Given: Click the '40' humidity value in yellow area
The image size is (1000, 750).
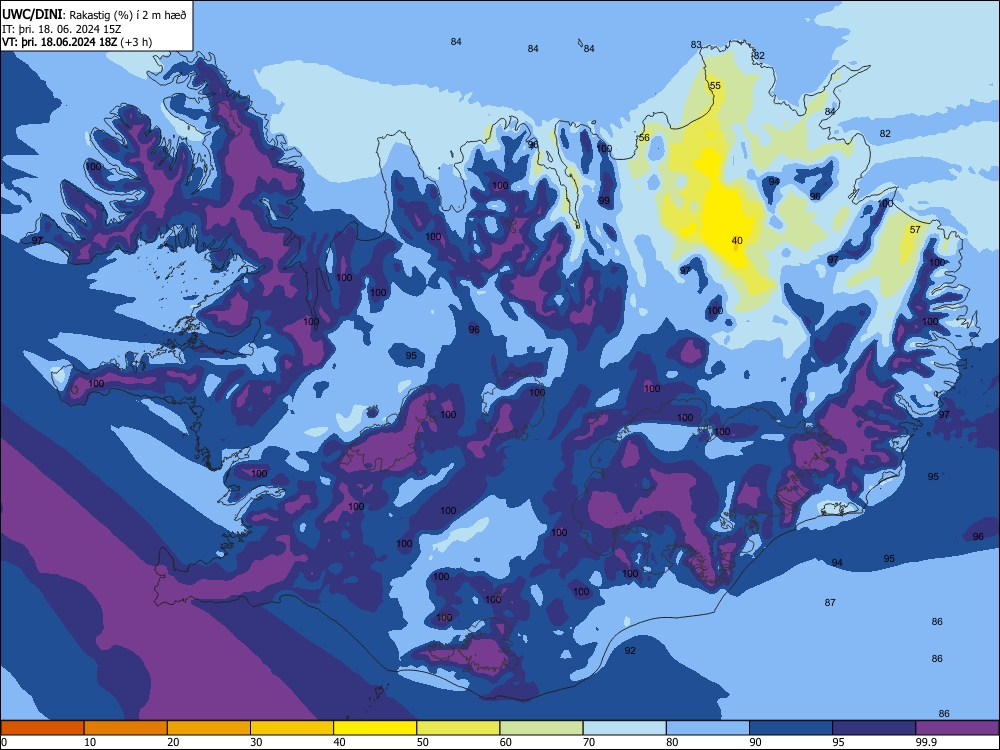Looking at the screenshot, I should pos(737,240).
